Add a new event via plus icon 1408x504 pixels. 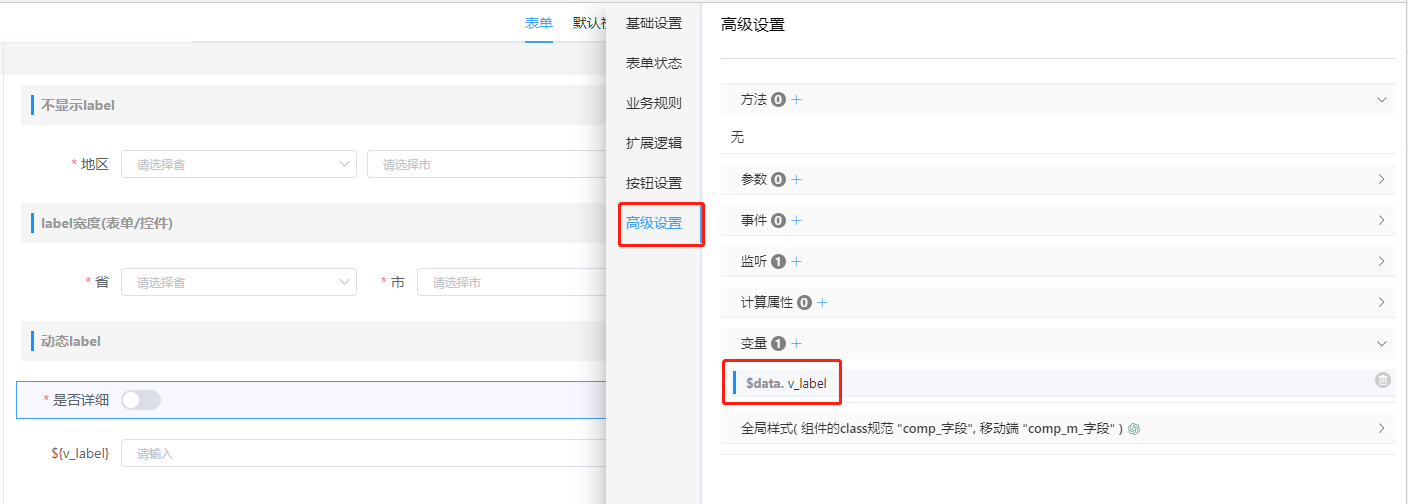click(x=797, y=220)
